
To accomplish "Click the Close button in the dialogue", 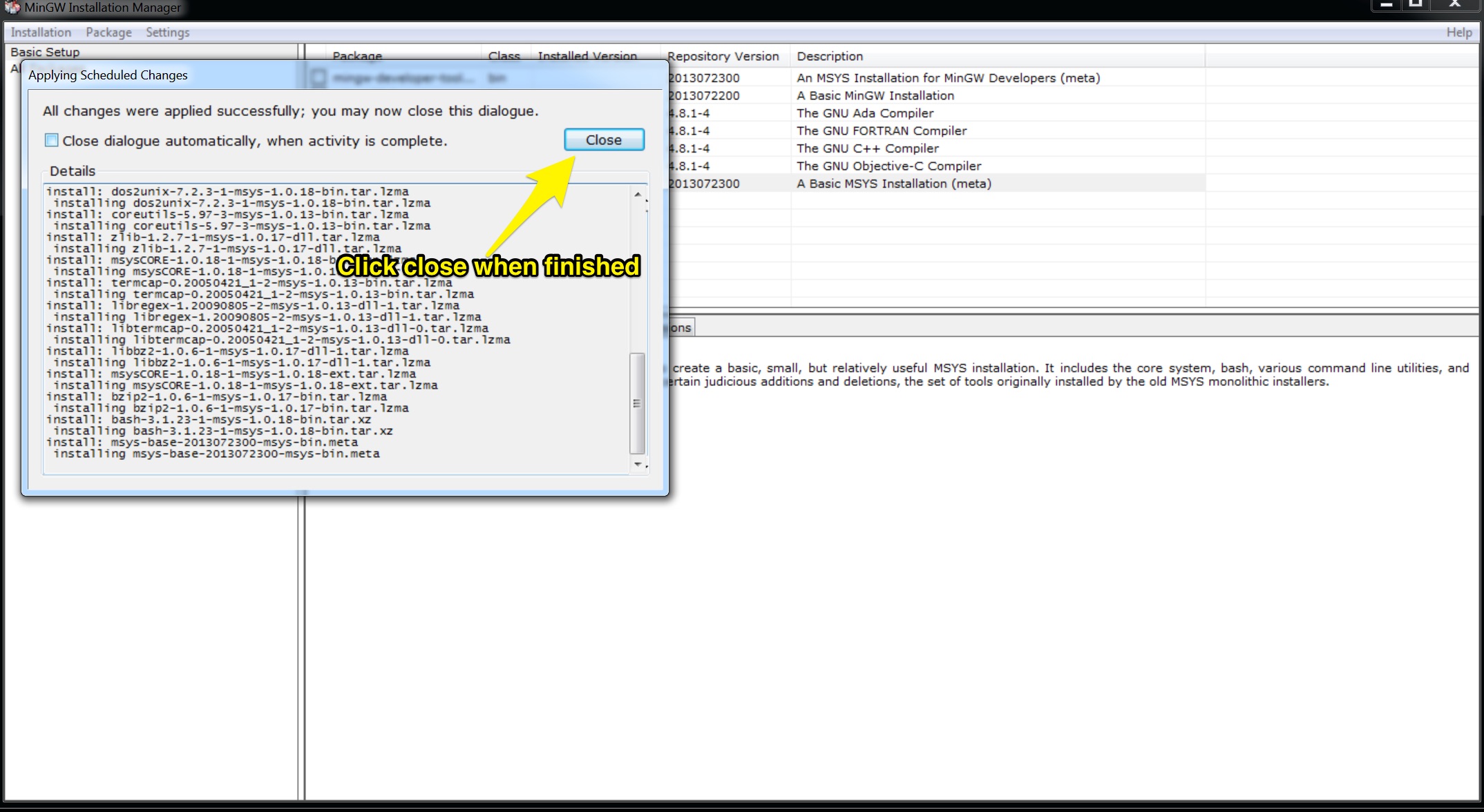I will tap(604, 139).
